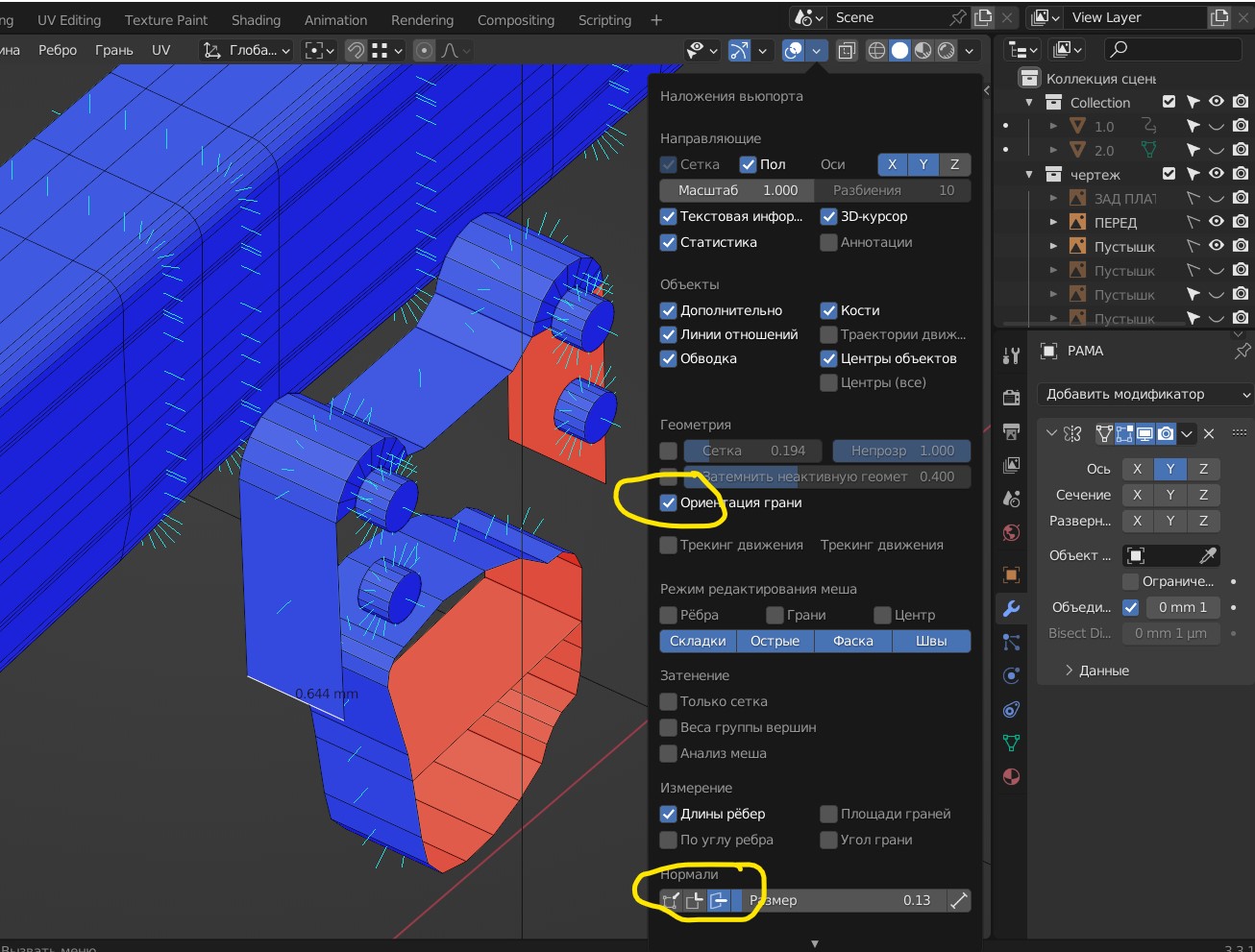Screen dimensions: 1255x952
Task: Toggle face normals display icon
Action: click(719, 900)
